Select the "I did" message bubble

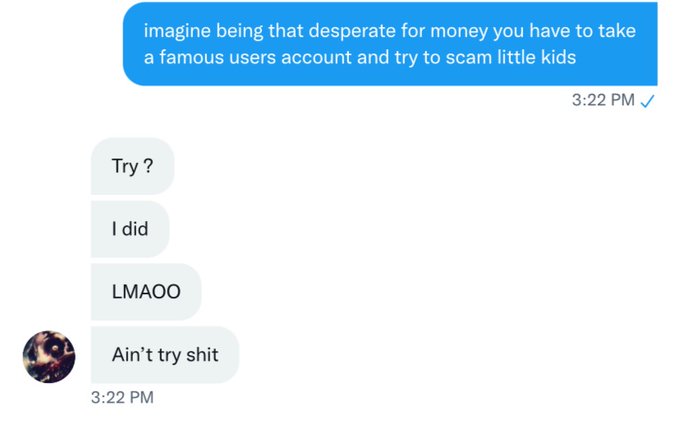click(130, 229)
